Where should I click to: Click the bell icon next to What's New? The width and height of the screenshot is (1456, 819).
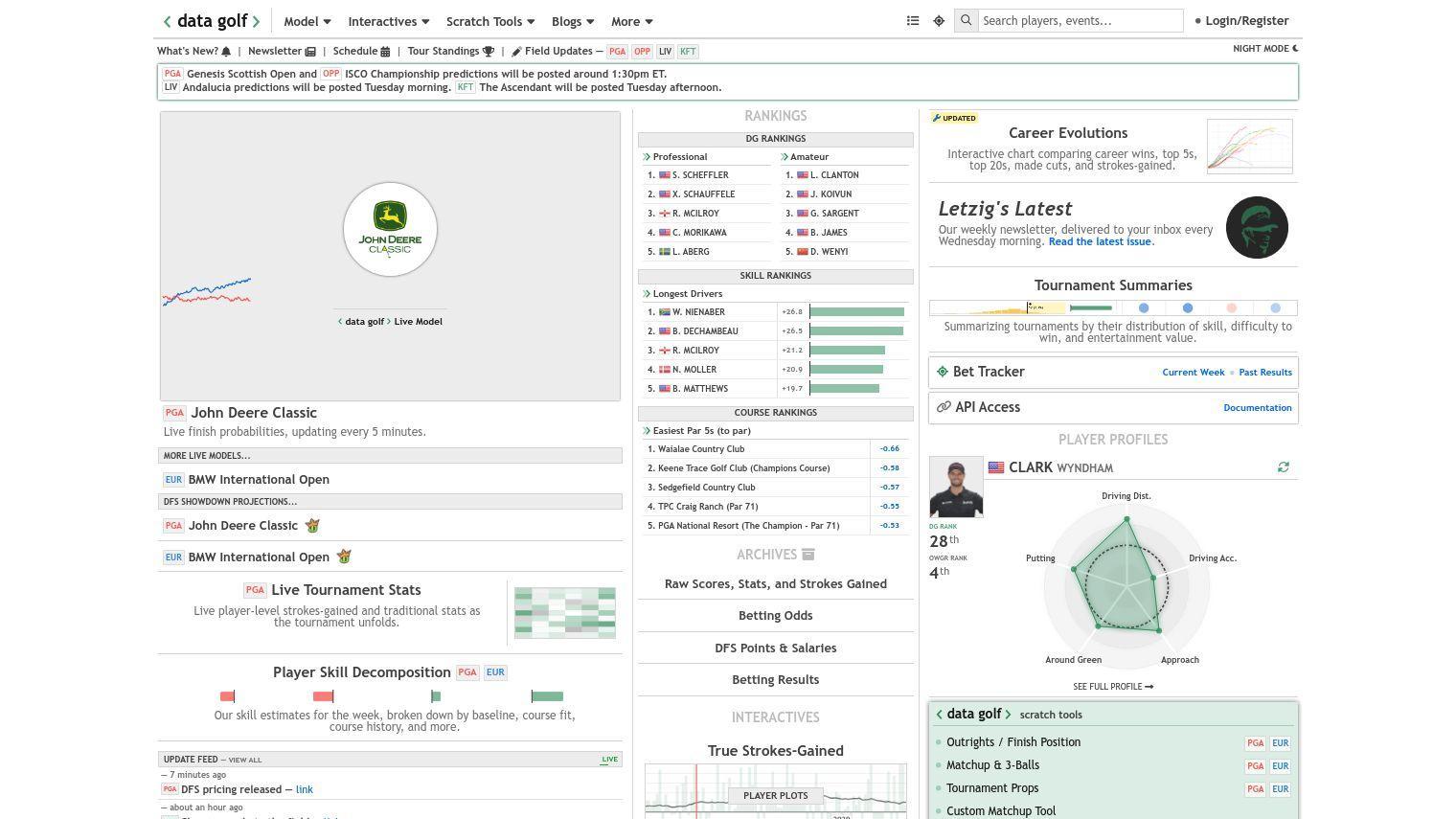(x=226, y=52)
